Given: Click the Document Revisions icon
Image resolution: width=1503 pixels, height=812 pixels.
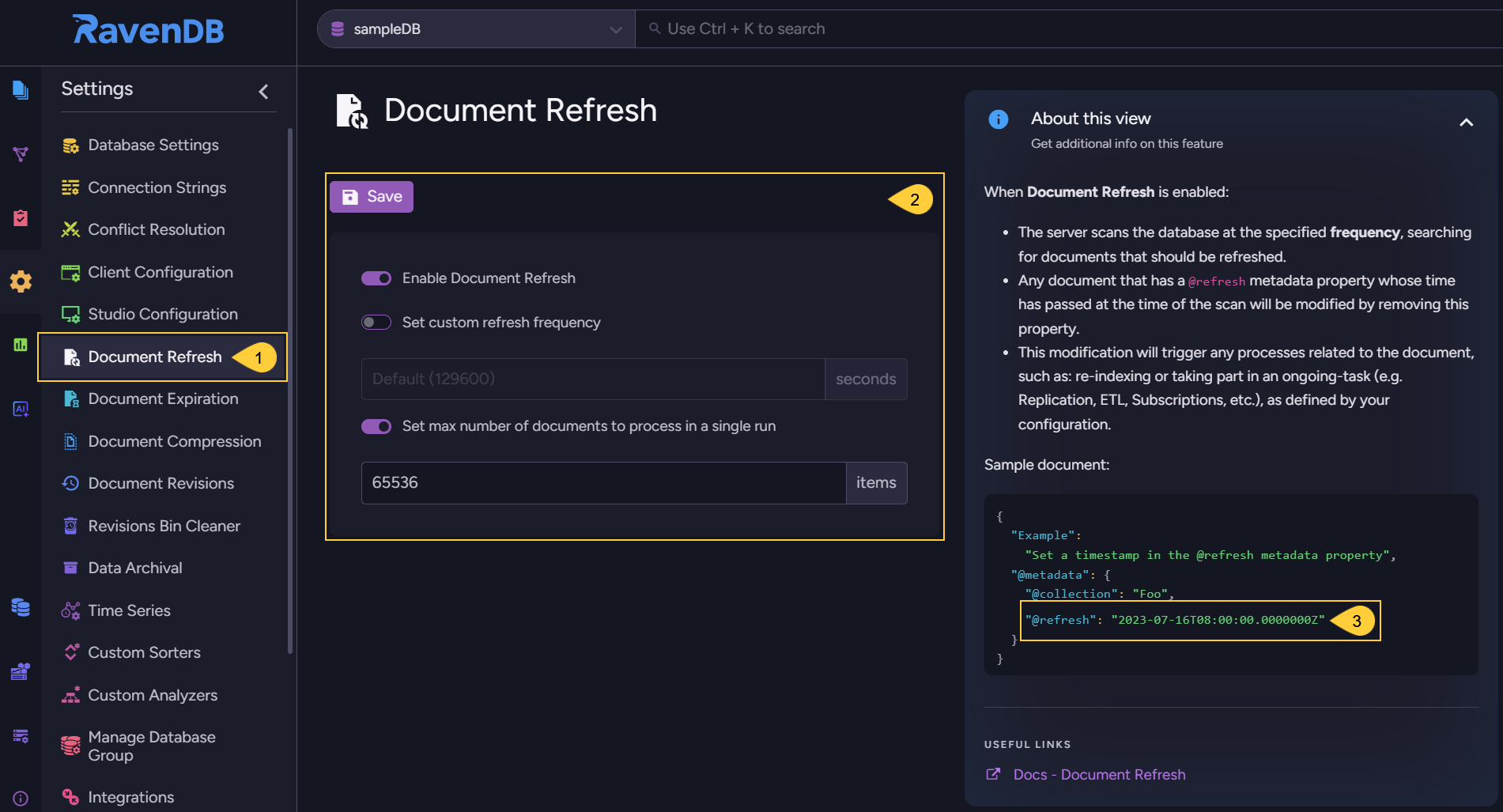Looking at the screenshot, I should coord(70,483).
